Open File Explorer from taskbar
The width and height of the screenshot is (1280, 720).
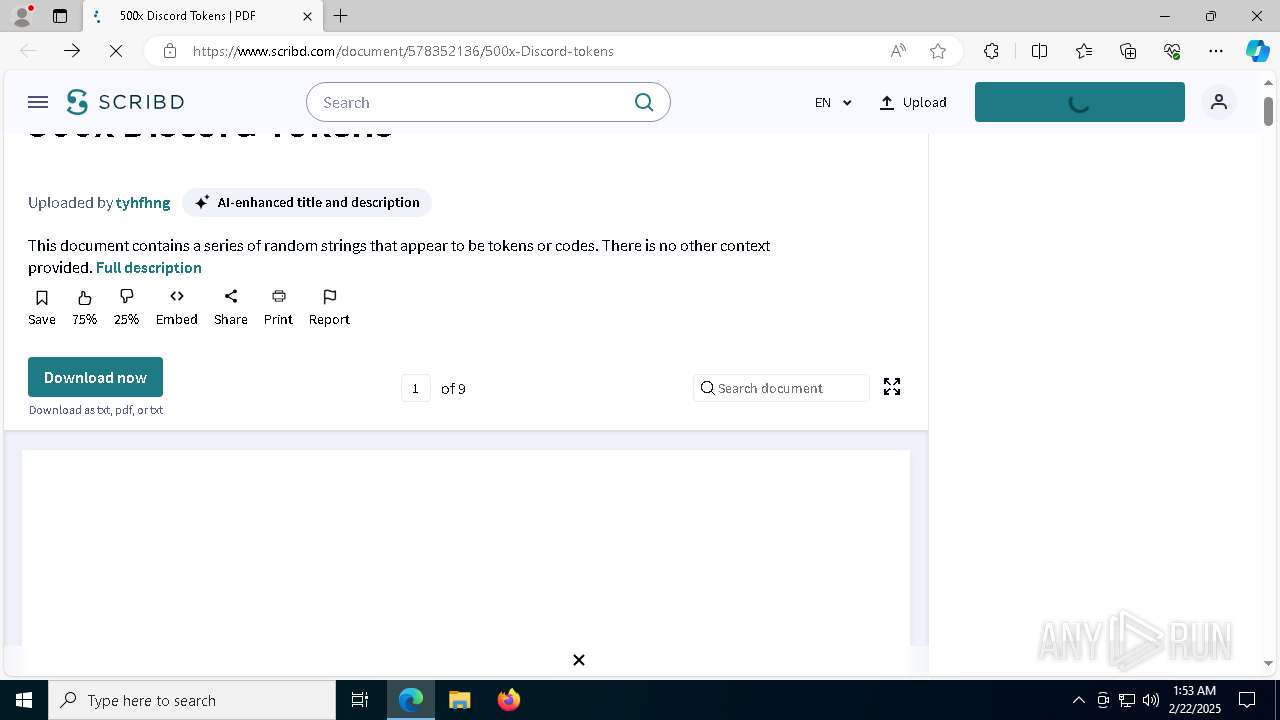coord(459,700)
